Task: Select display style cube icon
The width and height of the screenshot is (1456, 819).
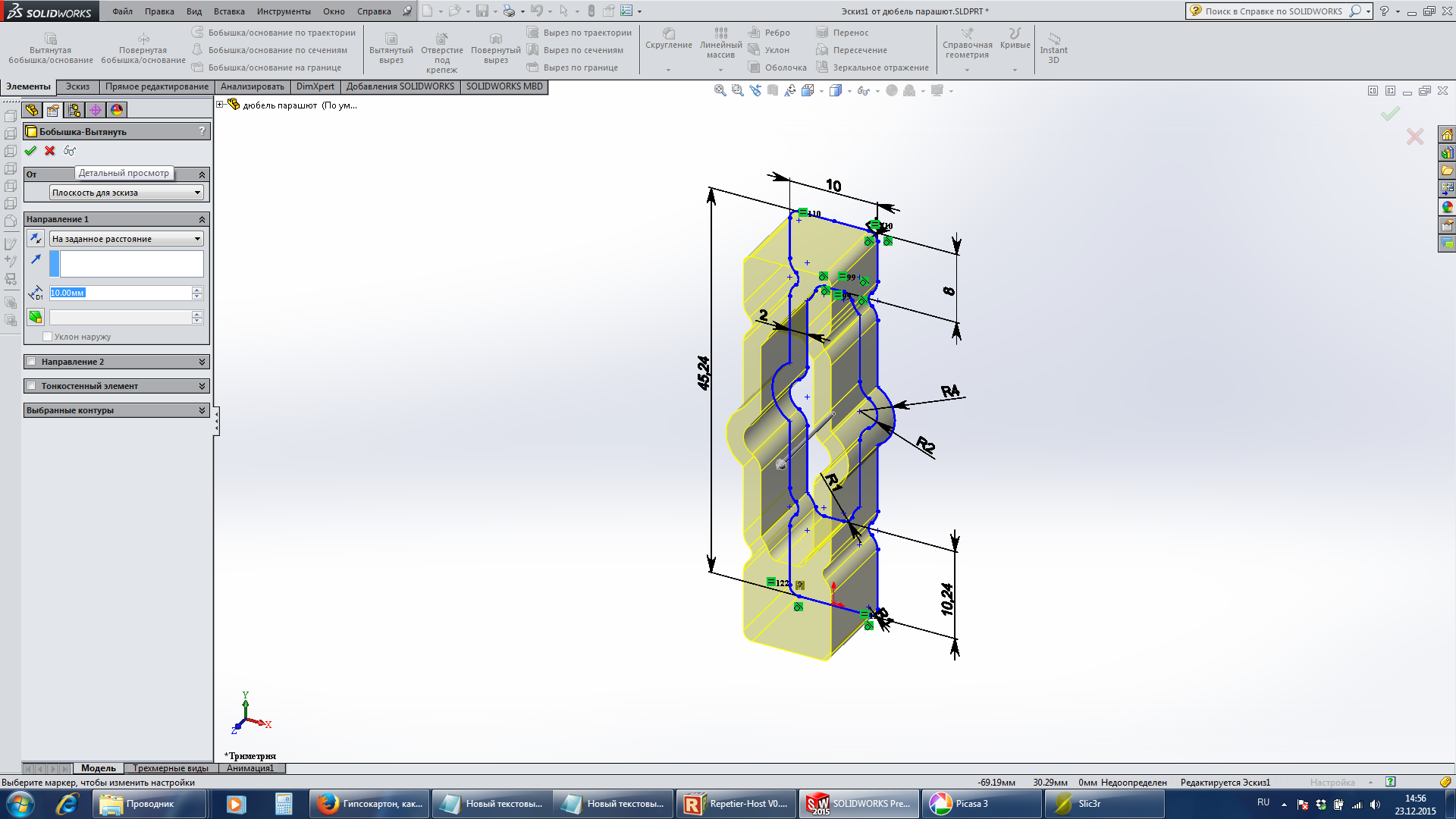Action: [836, 90]
